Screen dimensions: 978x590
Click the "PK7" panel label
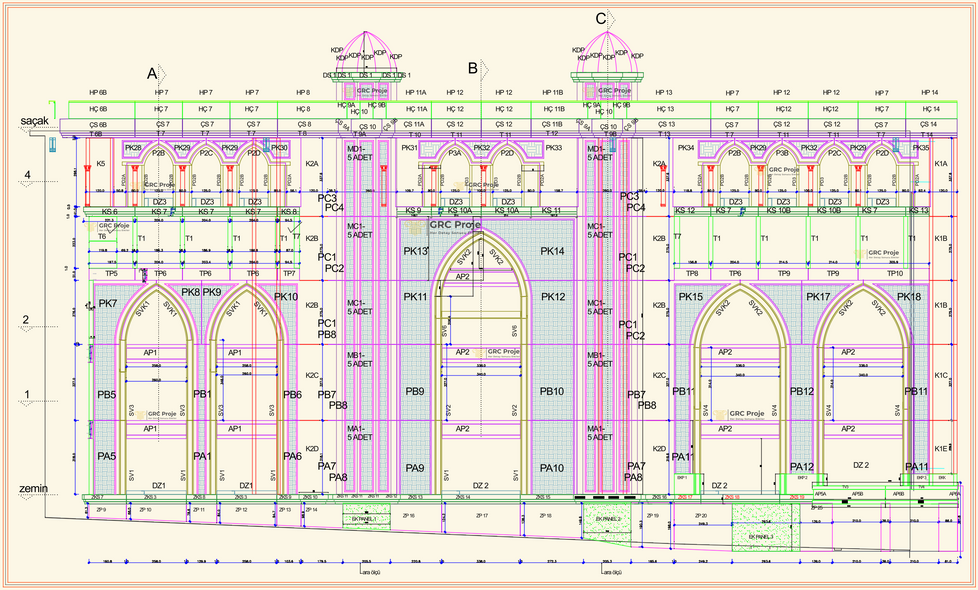pos(108,304)
